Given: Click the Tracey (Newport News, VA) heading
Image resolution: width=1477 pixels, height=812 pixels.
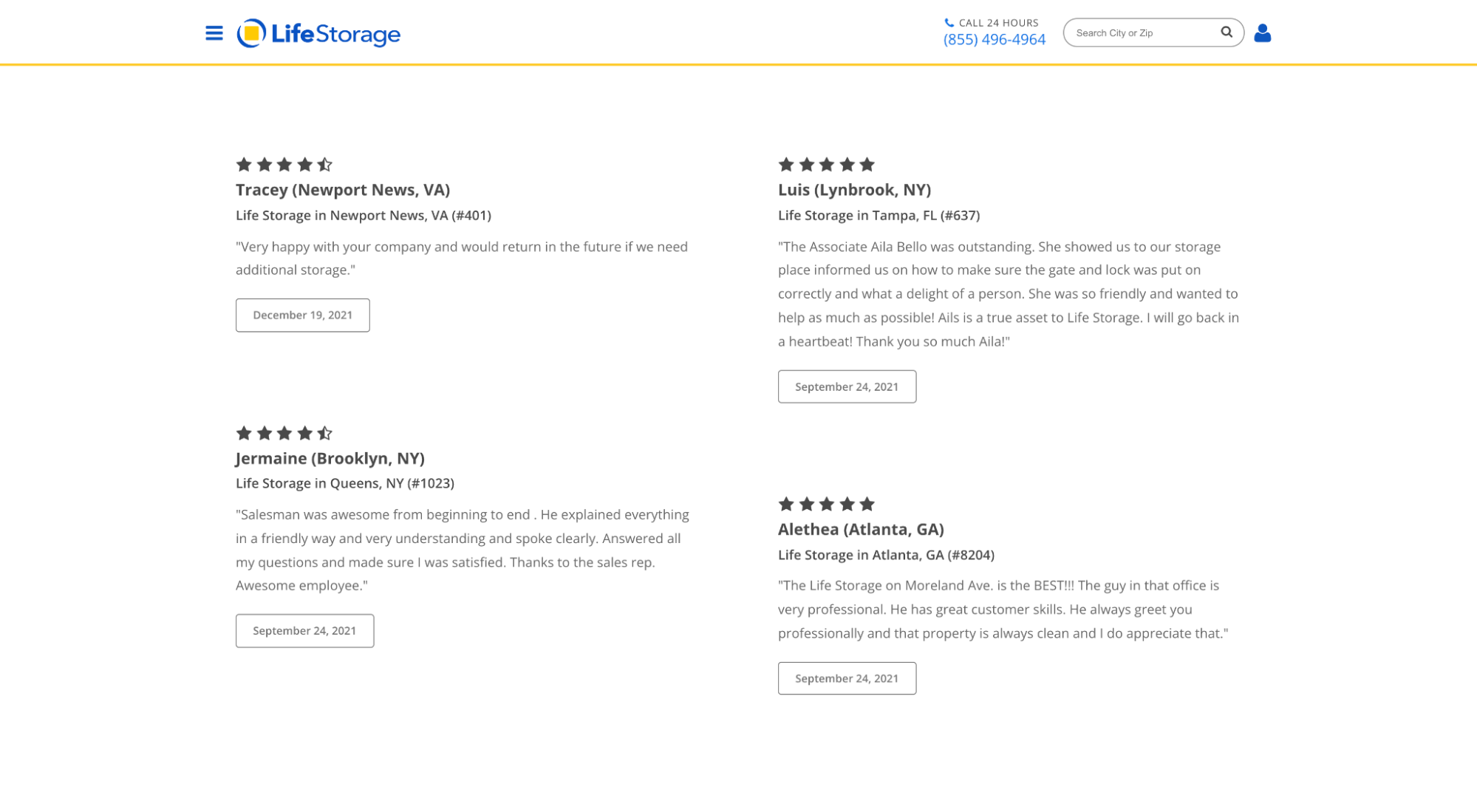Looking at the screenshot, I should [343, 190].
